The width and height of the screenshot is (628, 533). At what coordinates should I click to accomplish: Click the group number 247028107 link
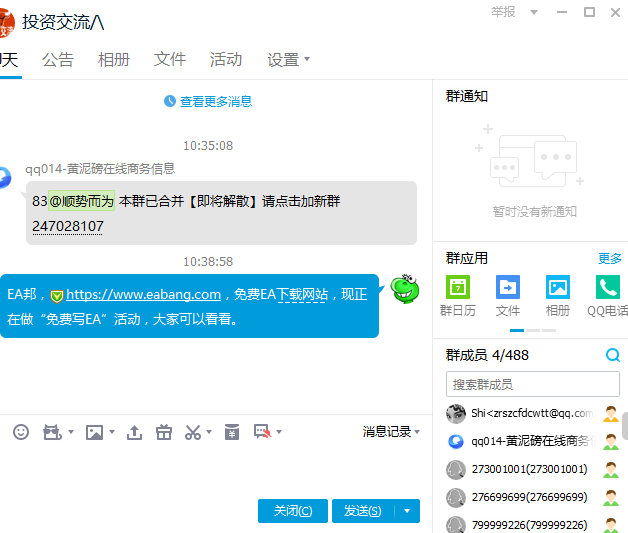click(x=68, y=226)
